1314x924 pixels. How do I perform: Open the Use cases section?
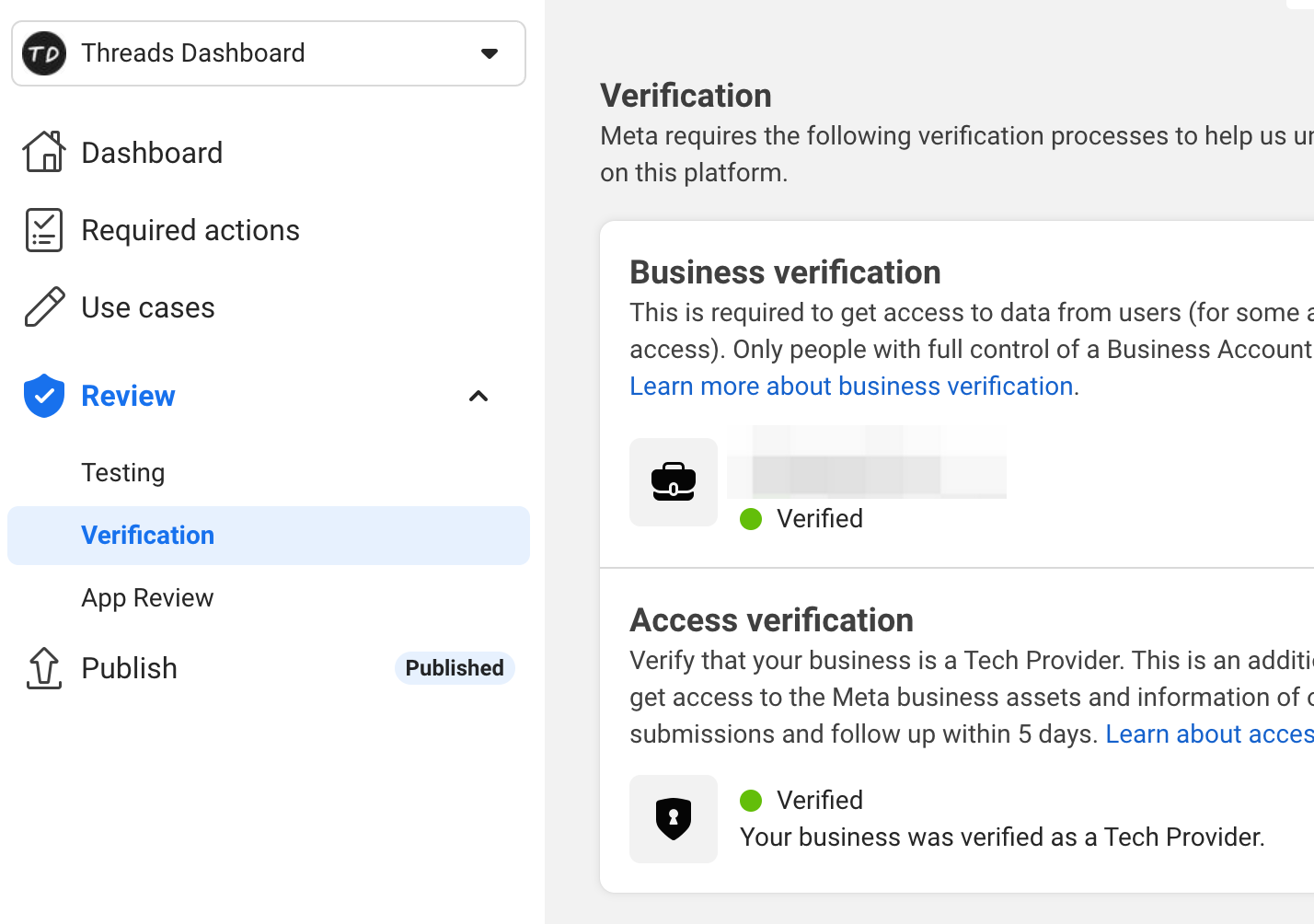[x=148, y=307]
